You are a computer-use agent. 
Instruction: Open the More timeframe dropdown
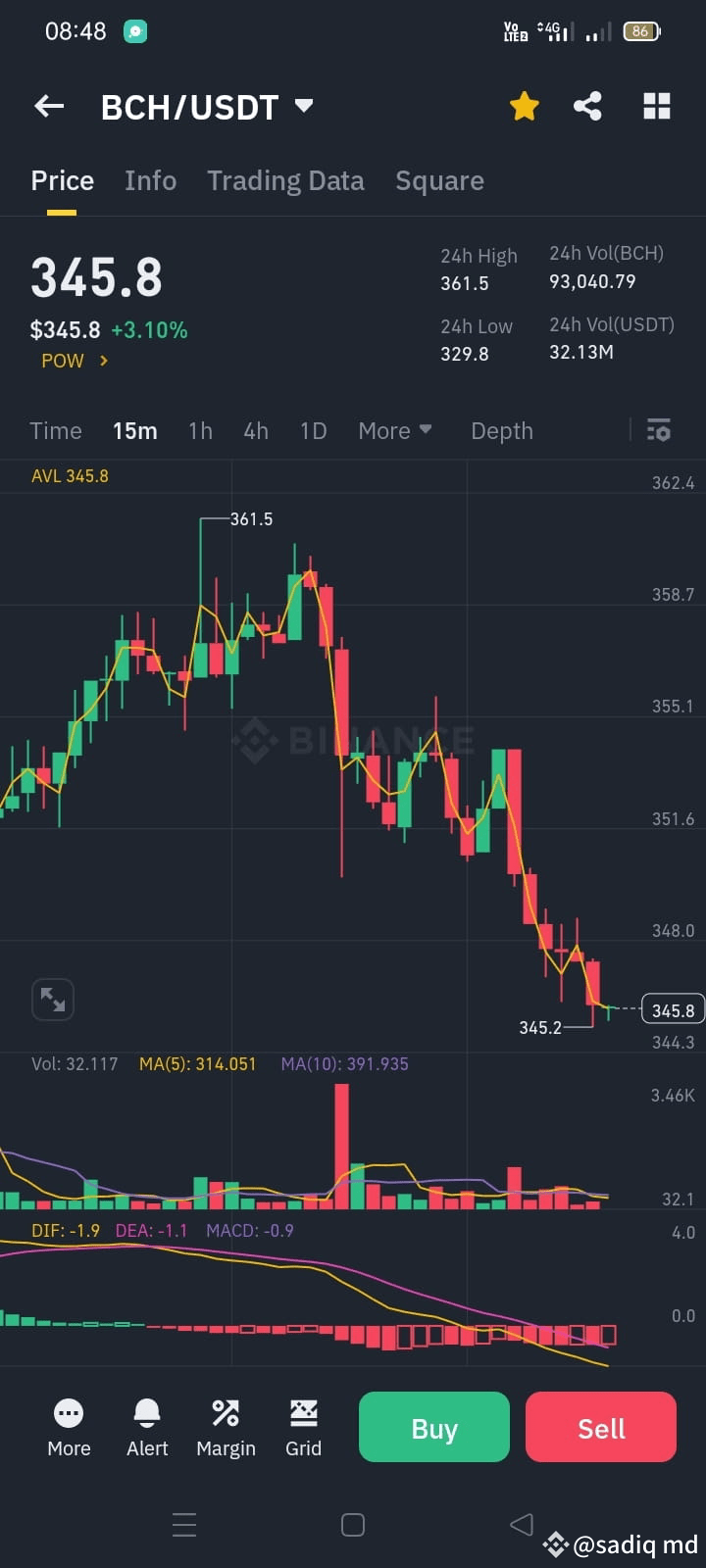coord(394,430)
